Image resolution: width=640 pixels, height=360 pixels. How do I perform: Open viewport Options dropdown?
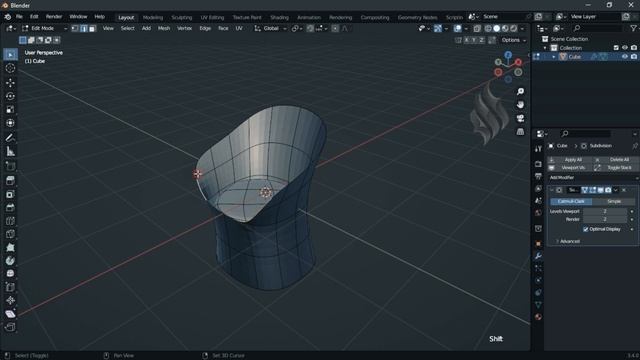point(513,40)
